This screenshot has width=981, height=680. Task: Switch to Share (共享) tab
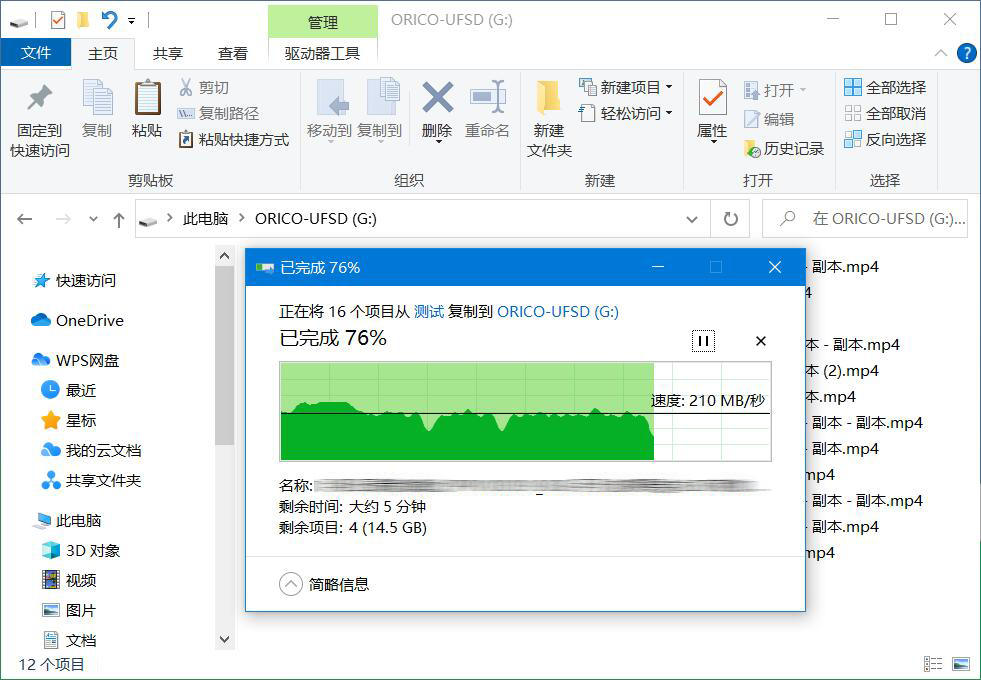point(168,53)
